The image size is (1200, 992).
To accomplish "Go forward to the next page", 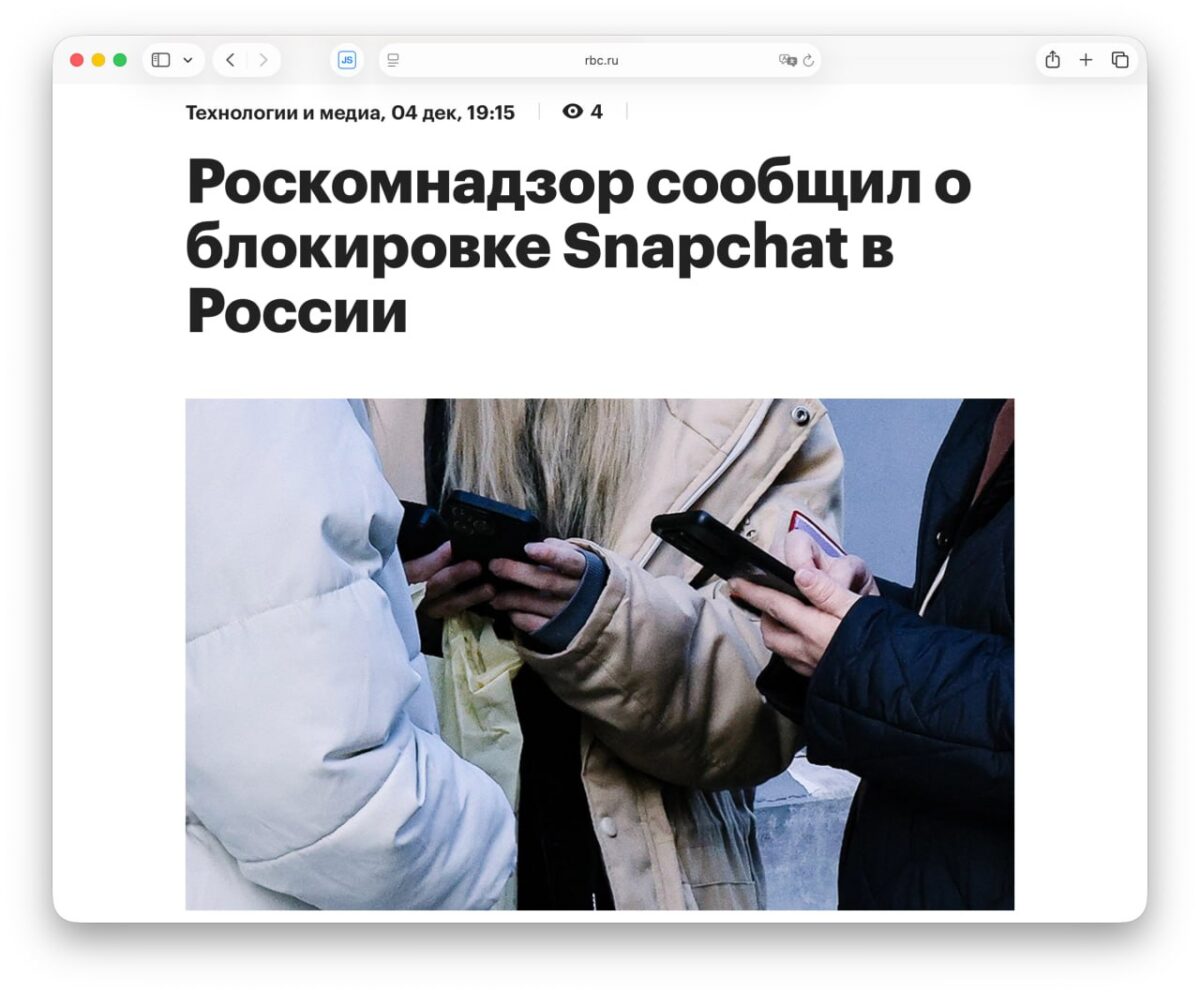I will [x=263, y=60].
